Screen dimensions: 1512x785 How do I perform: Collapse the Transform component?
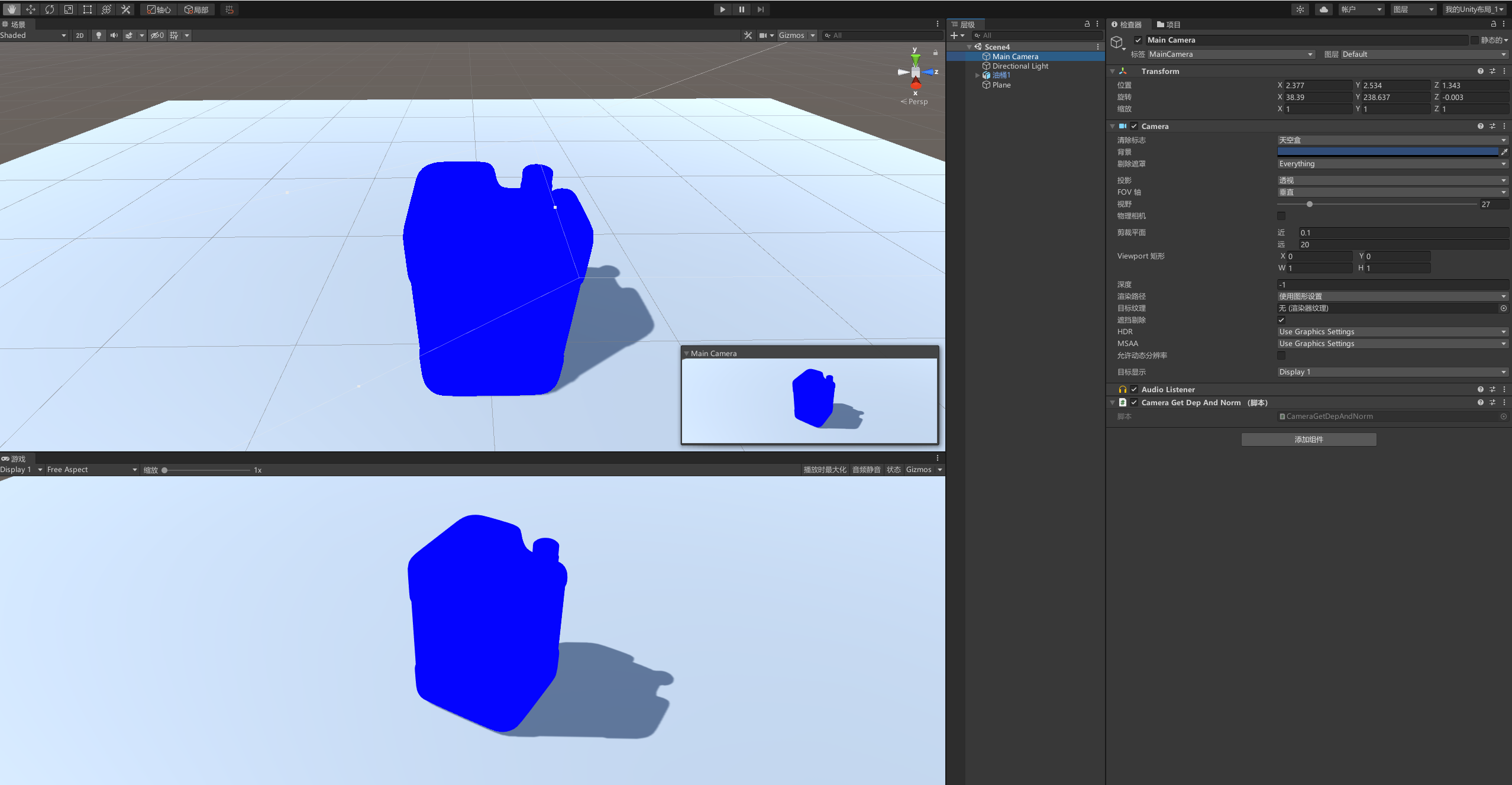pyautogui.click(x=1112, y=71)
